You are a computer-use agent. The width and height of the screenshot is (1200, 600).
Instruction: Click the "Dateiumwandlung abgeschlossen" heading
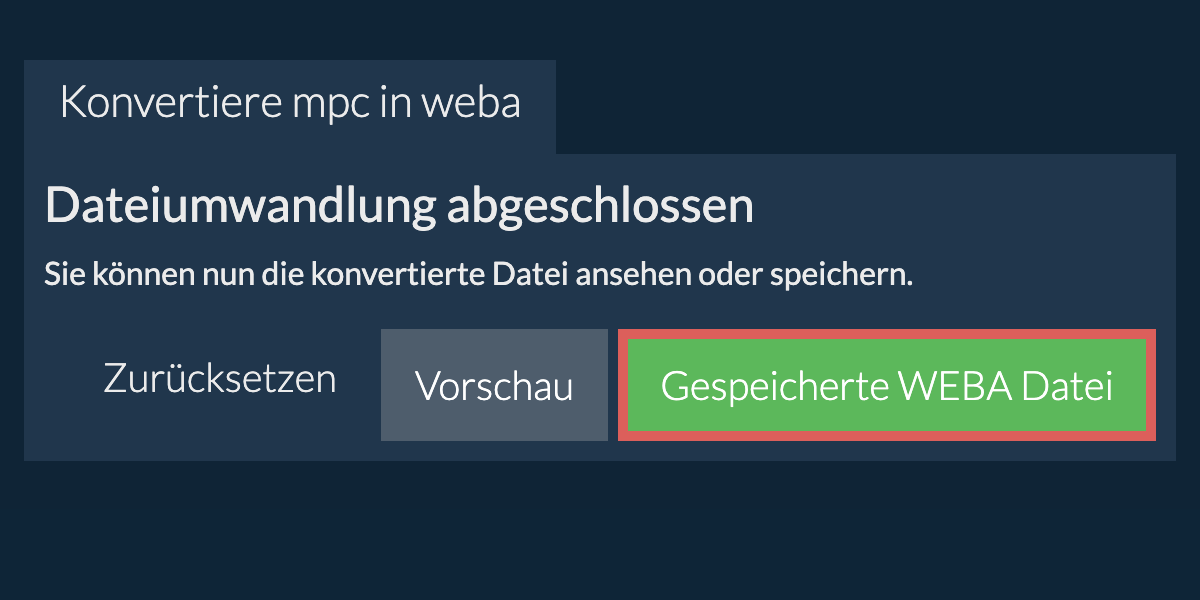[399, 207]
